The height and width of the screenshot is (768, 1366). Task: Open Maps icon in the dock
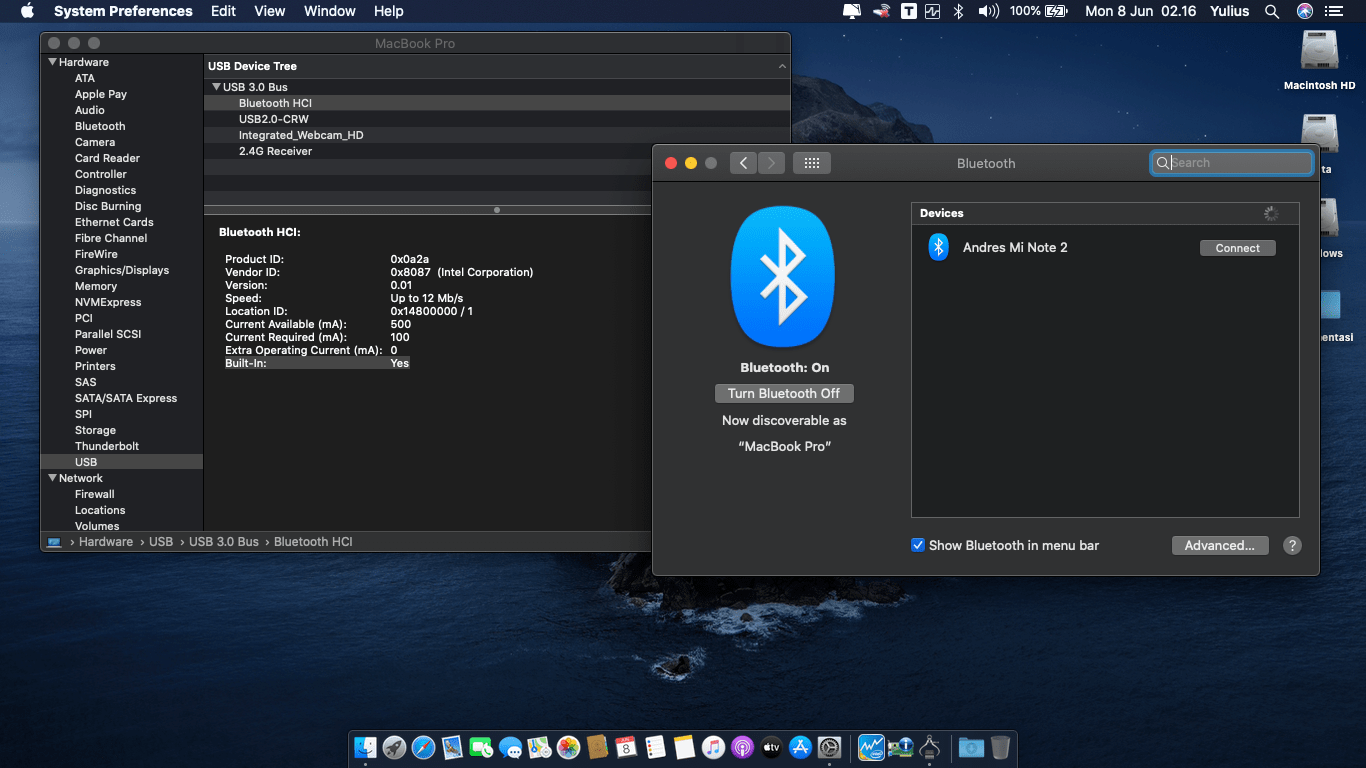[x=540, y=747]
